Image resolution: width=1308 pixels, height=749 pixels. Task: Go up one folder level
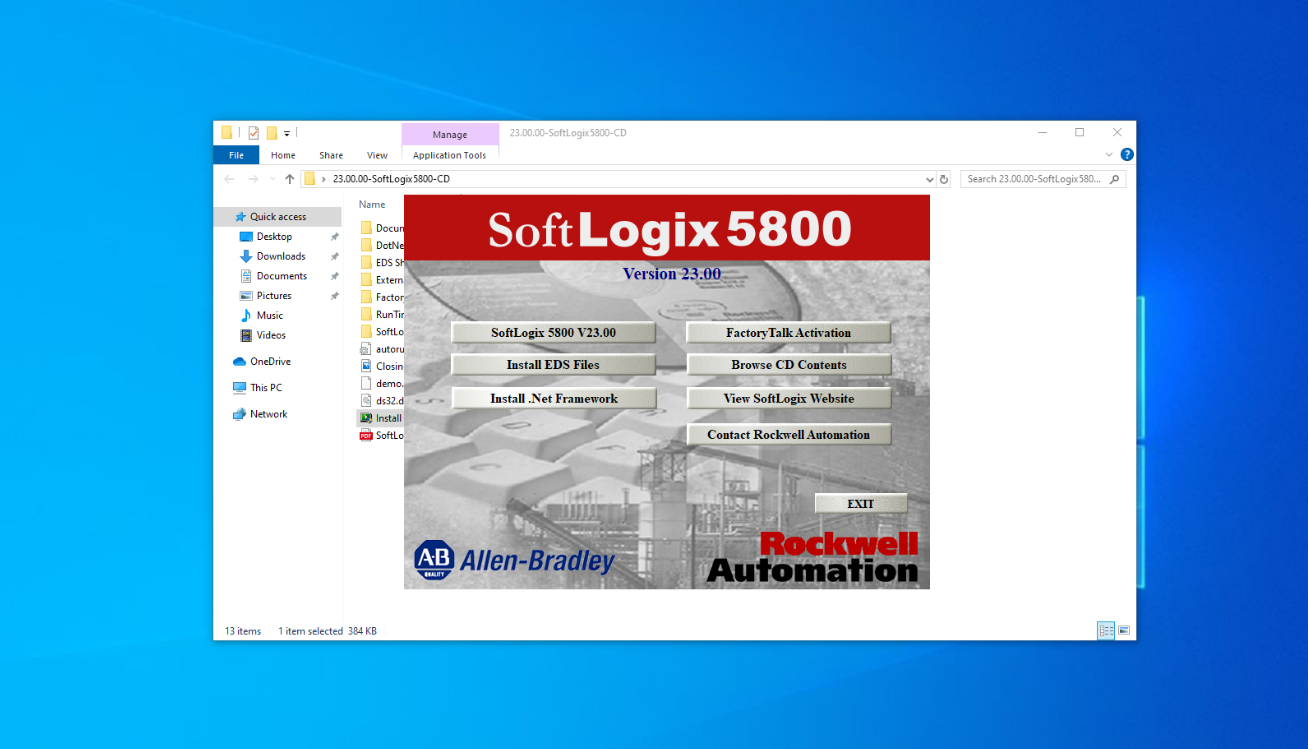pyautogui.click(x=290, y=179)
